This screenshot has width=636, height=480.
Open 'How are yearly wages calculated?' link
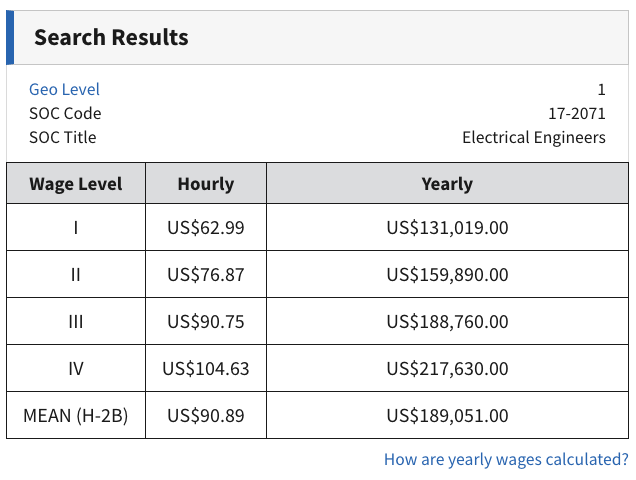[x=506, y=460]
